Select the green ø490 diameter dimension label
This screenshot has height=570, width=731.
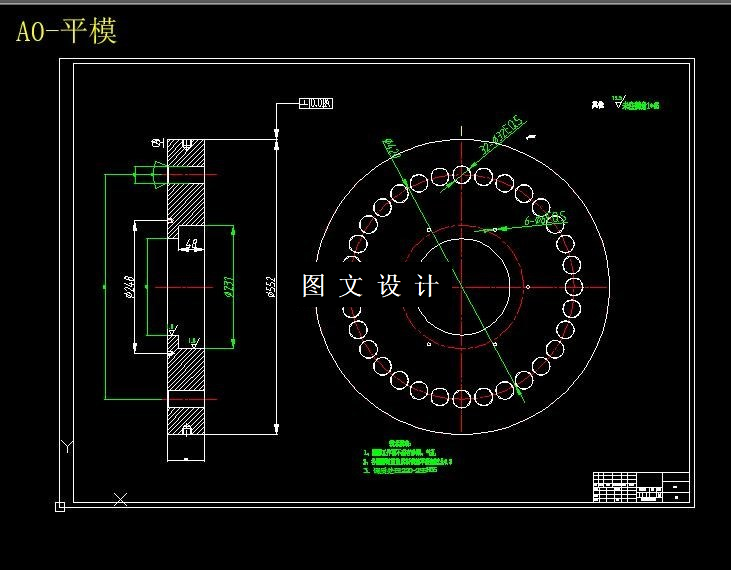click(392, 148)
